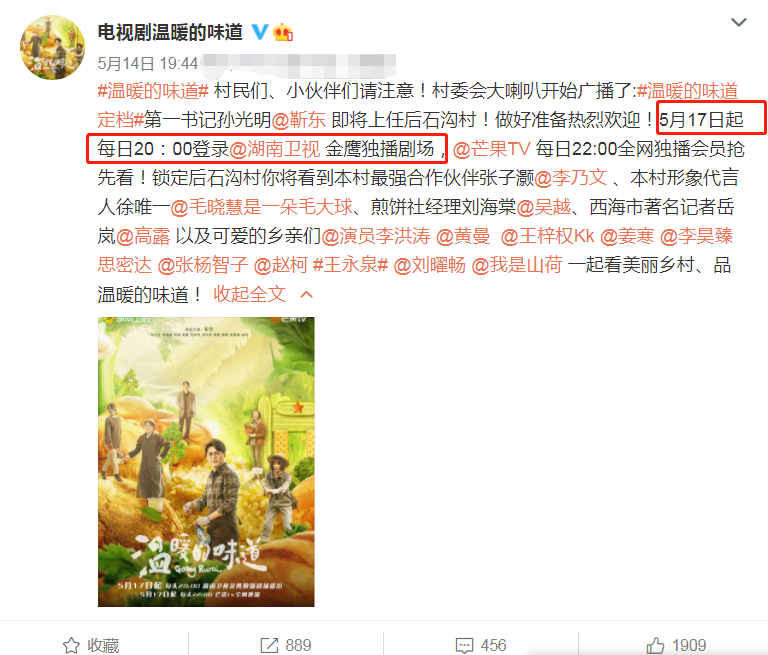The height and width of the screenshot is (655, 768).
Task: Open the #王永泉# hashtag
Action: (x=350, y=265)
